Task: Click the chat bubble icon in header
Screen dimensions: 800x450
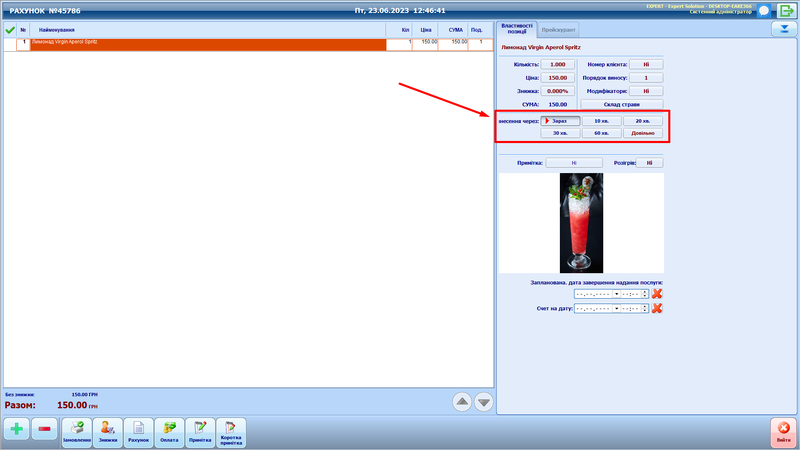Action: point(763,10)
